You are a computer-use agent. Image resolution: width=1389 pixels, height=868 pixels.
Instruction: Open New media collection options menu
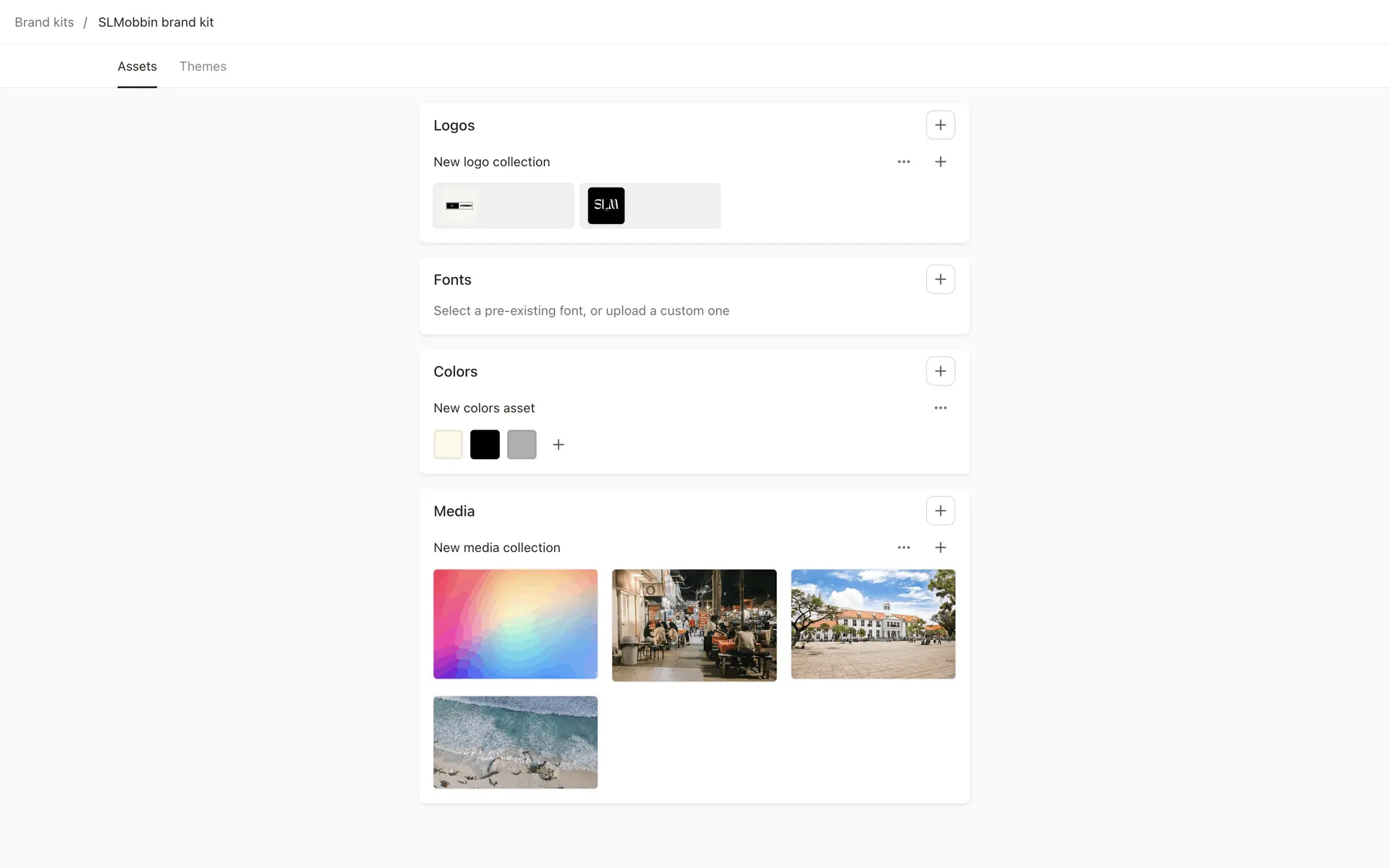(x=904, y=548)
